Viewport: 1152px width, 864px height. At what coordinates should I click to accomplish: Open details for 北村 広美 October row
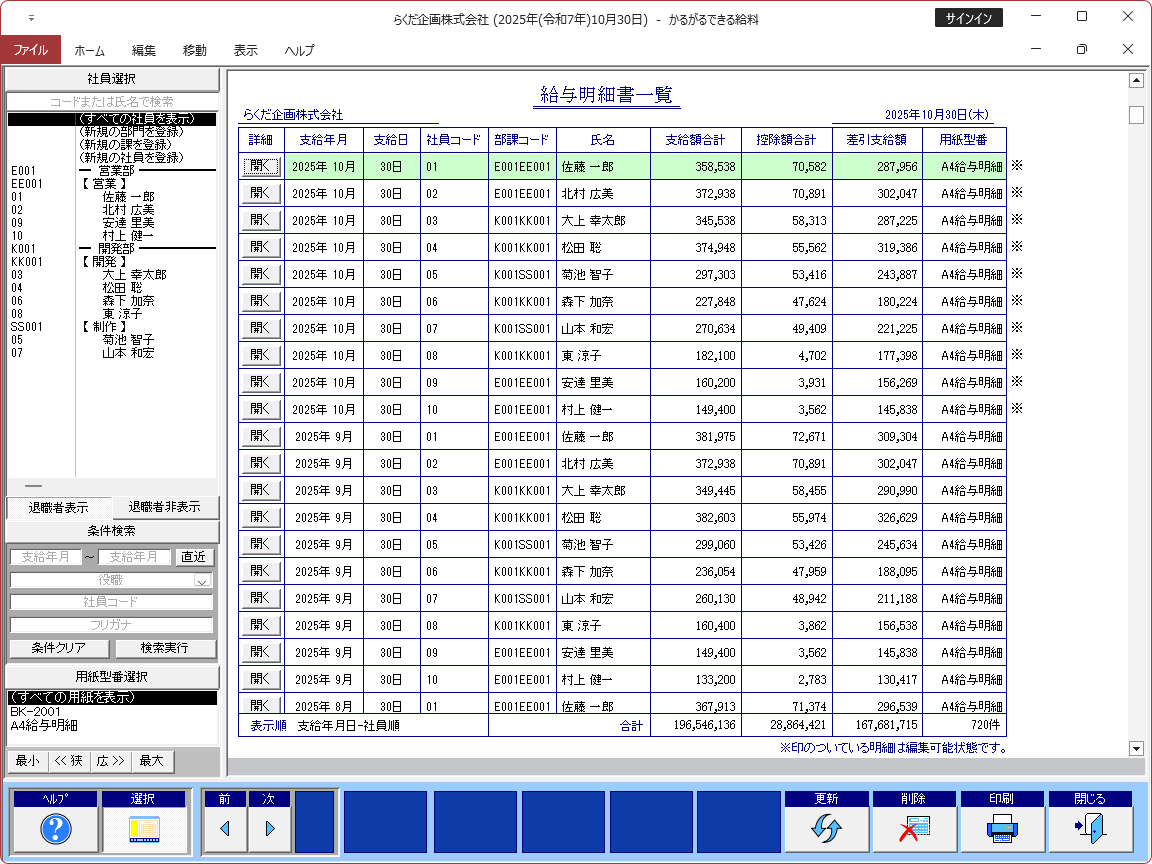[261, 193]
